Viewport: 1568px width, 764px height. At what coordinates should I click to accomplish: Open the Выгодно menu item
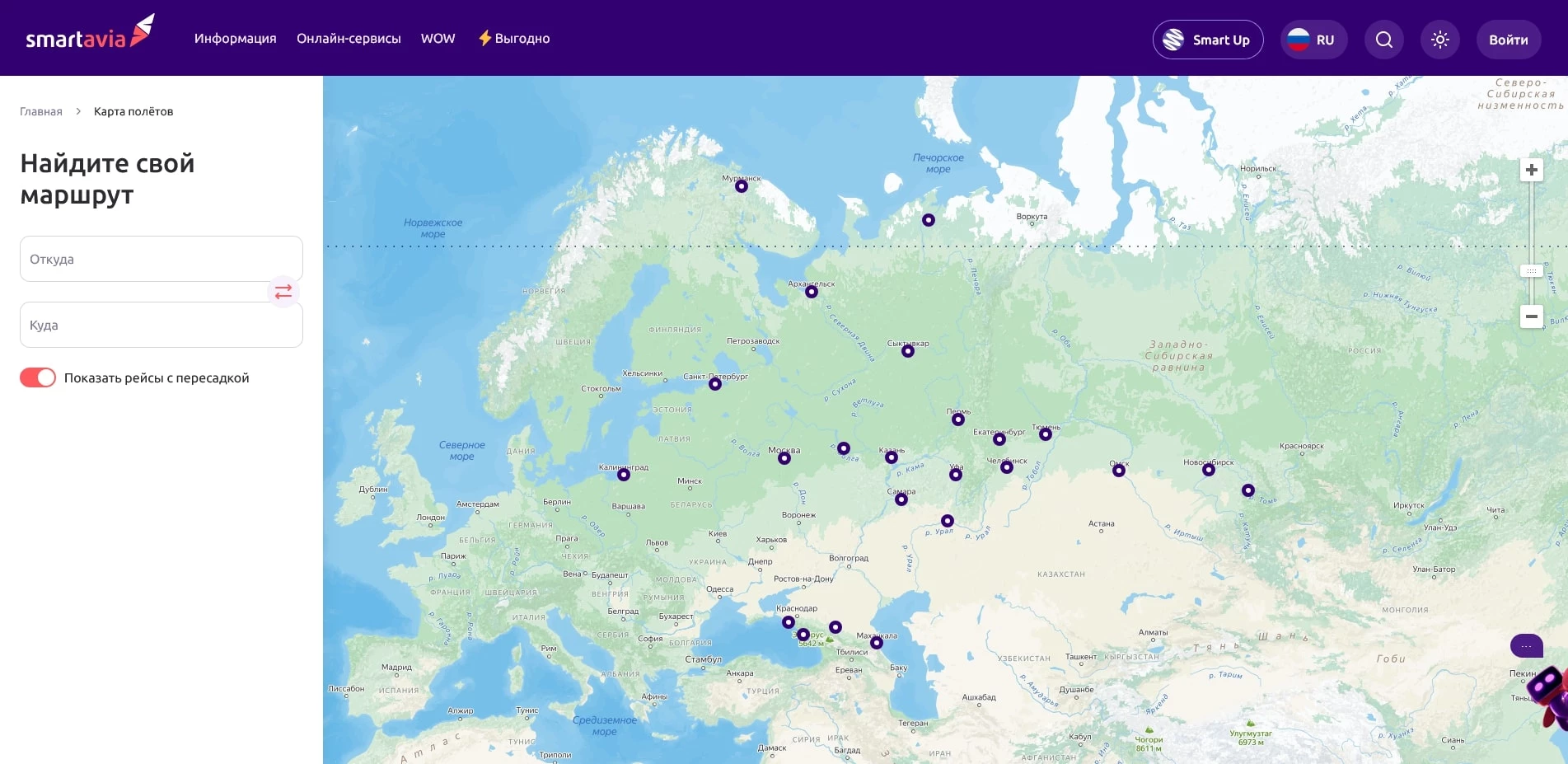pyautogui.click(x=520, y=38)
